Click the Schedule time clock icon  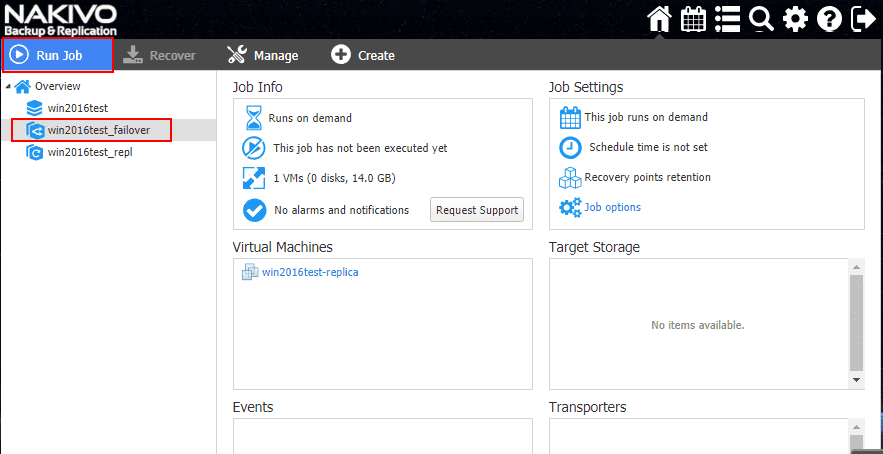click(570, 148)
